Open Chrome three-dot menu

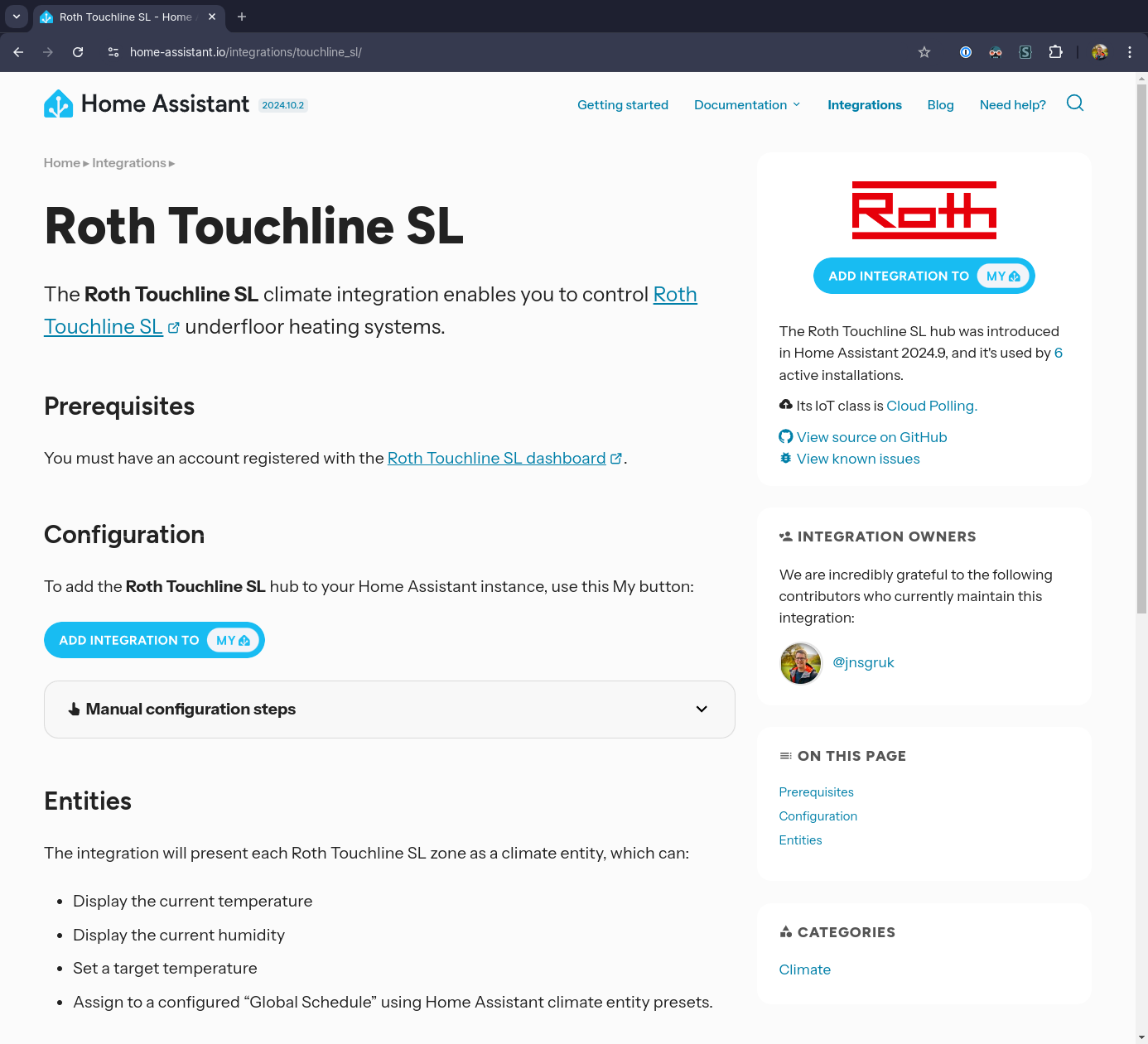pos(1129,52)
